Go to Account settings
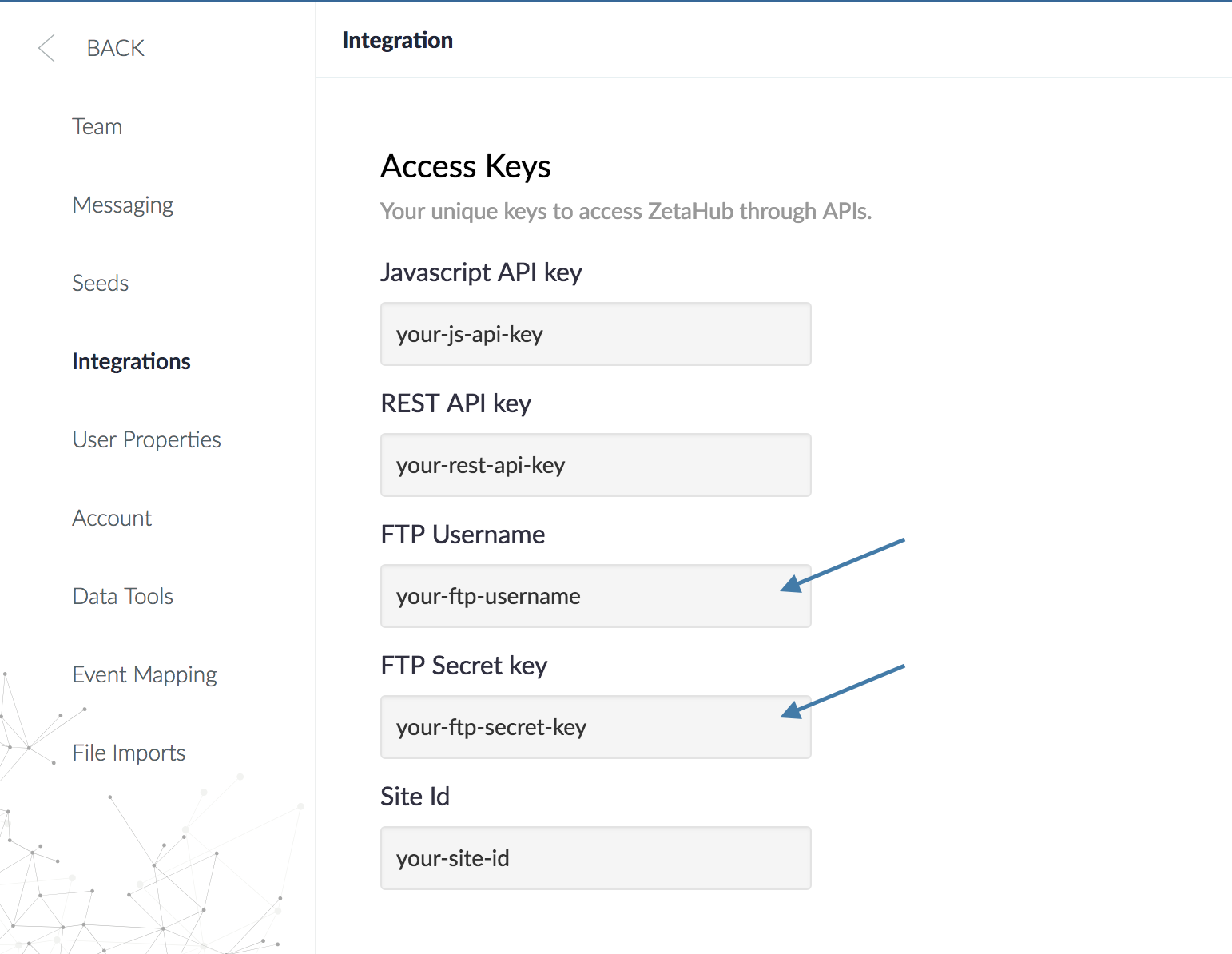The width and height of the screenshot is (1232, 954). coord(112,518)
